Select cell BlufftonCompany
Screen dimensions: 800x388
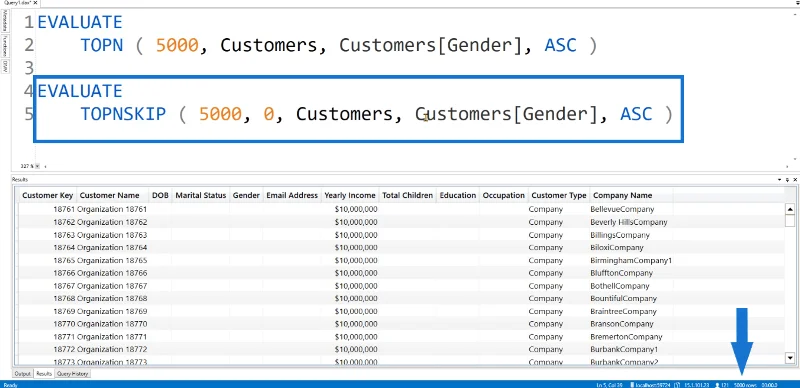[631, 273]
